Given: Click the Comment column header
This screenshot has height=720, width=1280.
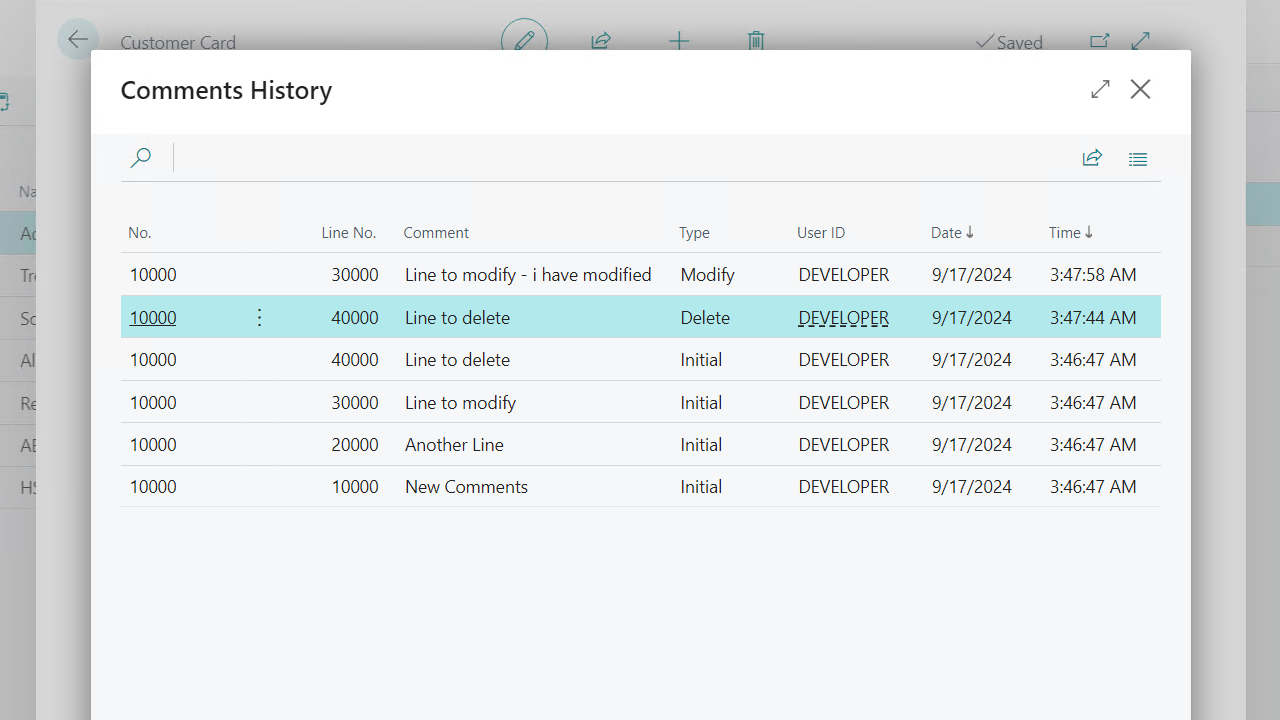Looking at the screenshot, I should 436,233.
